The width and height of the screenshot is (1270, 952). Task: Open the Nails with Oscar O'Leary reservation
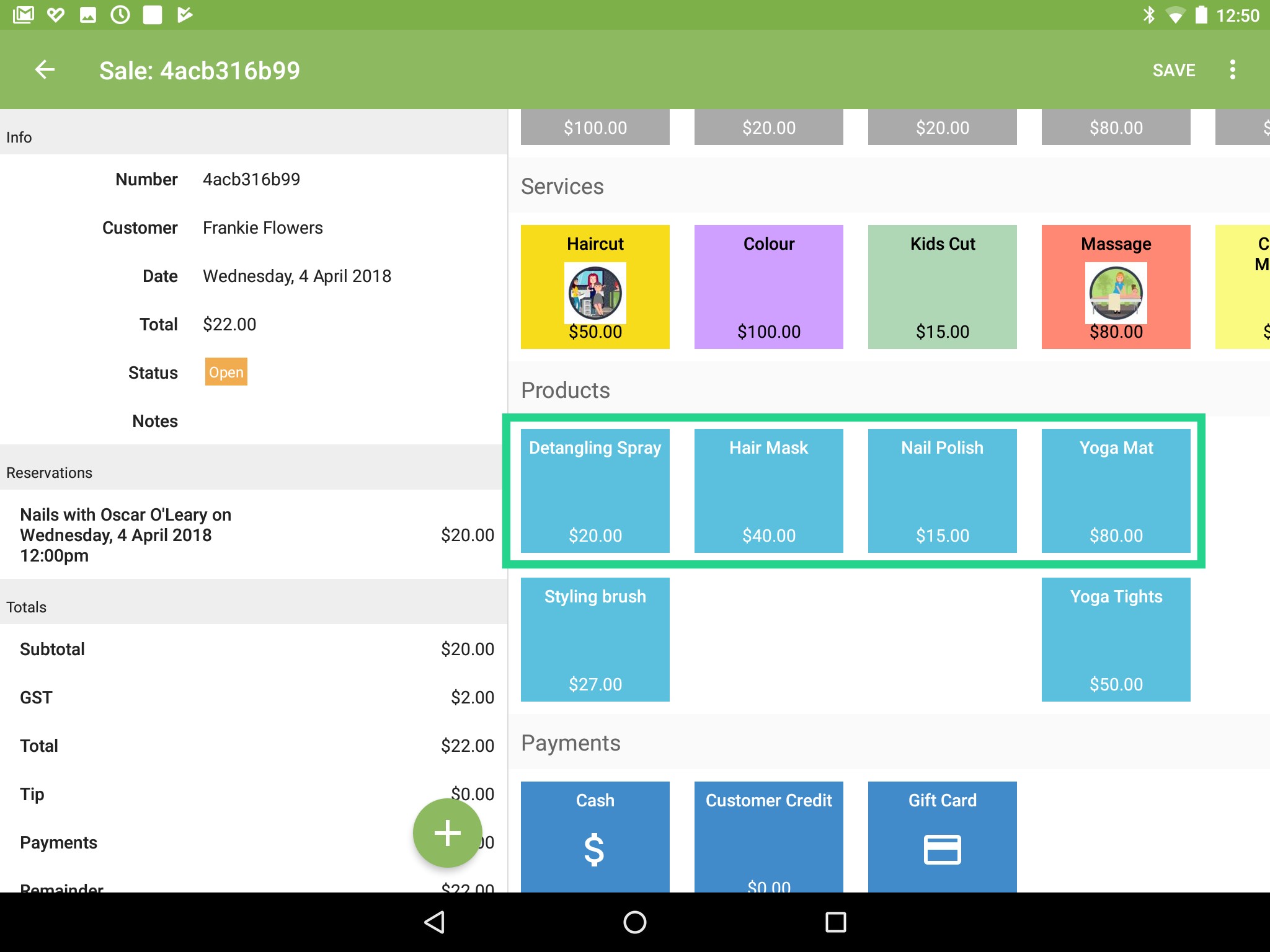pos(254,535)
